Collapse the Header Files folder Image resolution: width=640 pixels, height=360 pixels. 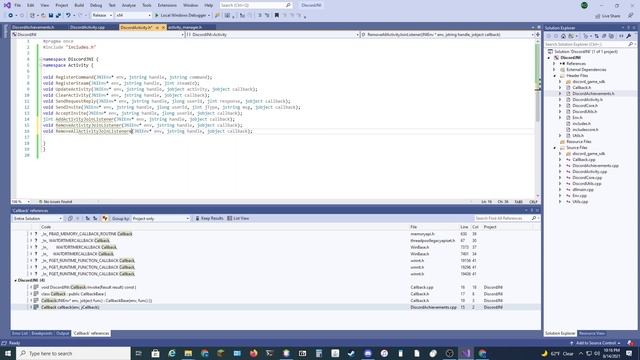pos(555,76)
